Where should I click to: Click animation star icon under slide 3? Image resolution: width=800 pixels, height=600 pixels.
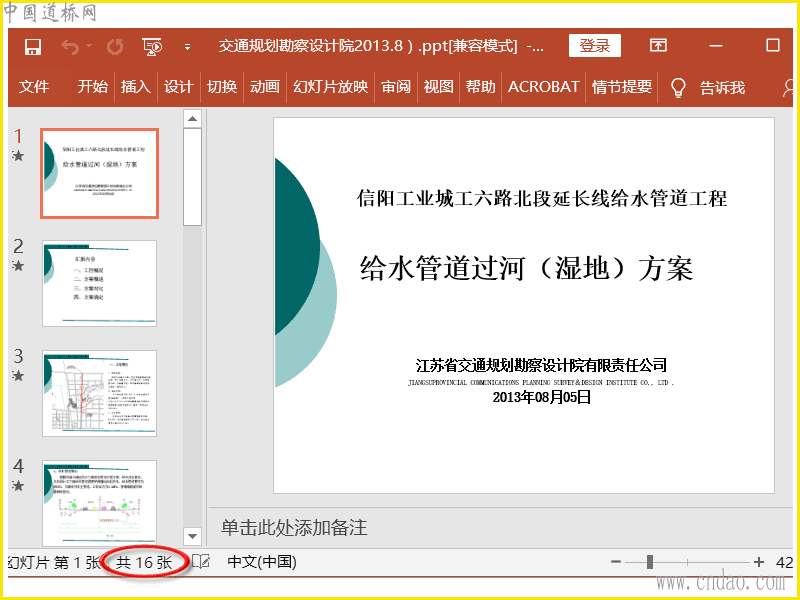[18, 376]
